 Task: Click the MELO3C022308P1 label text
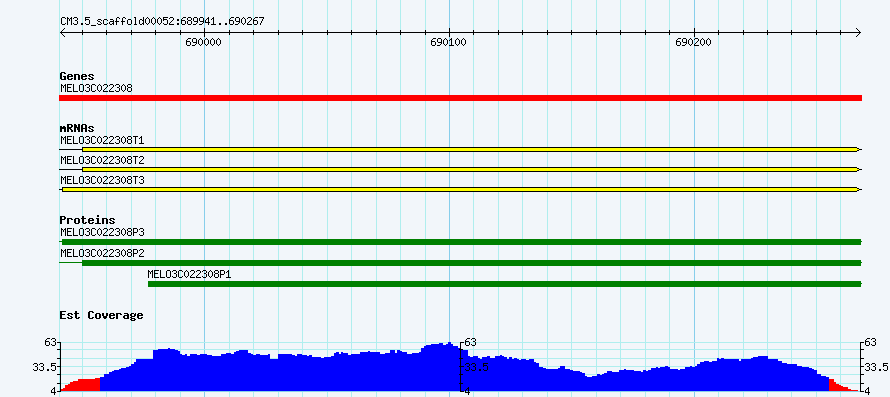tap(190, 274)
